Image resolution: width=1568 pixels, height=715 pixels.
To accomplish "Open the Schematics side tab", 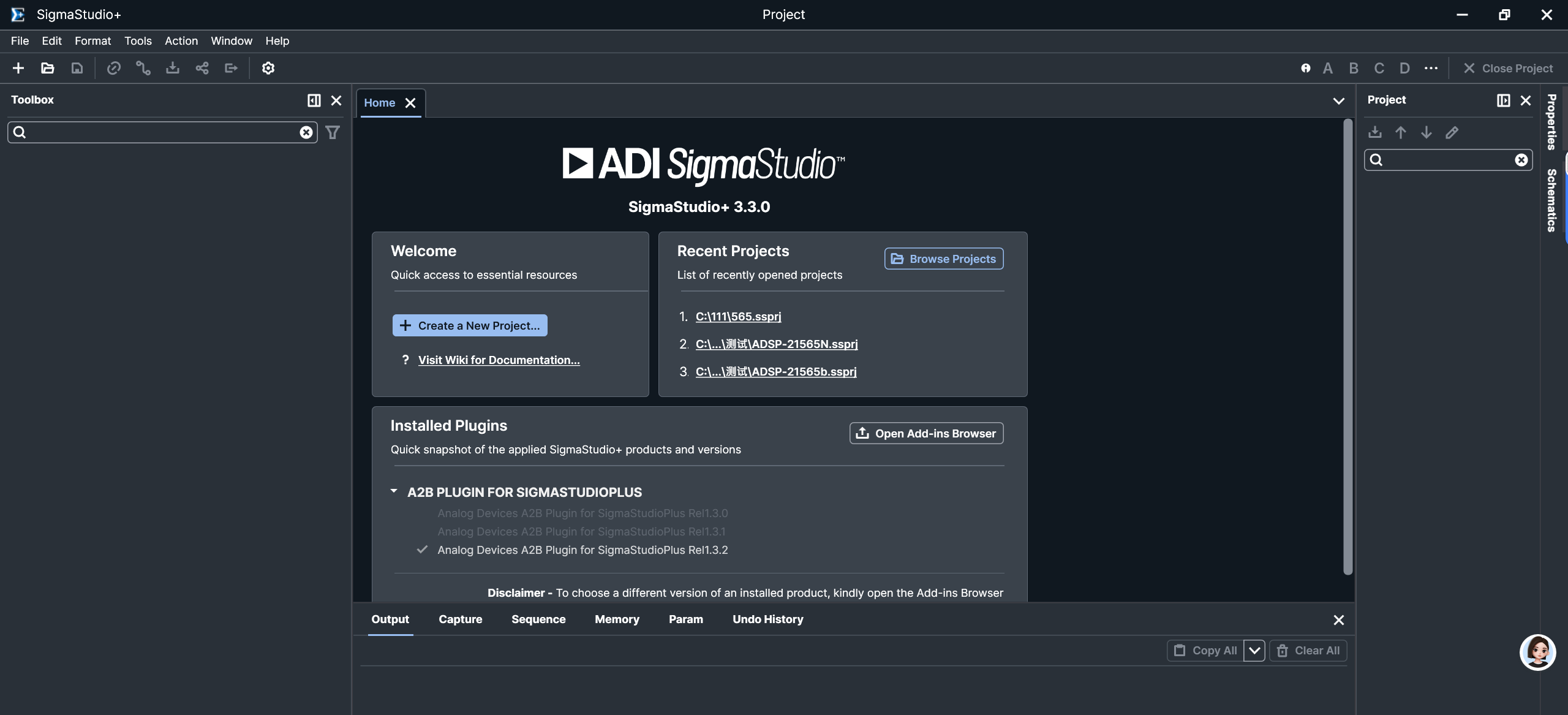I will [x=1551, y=200].
